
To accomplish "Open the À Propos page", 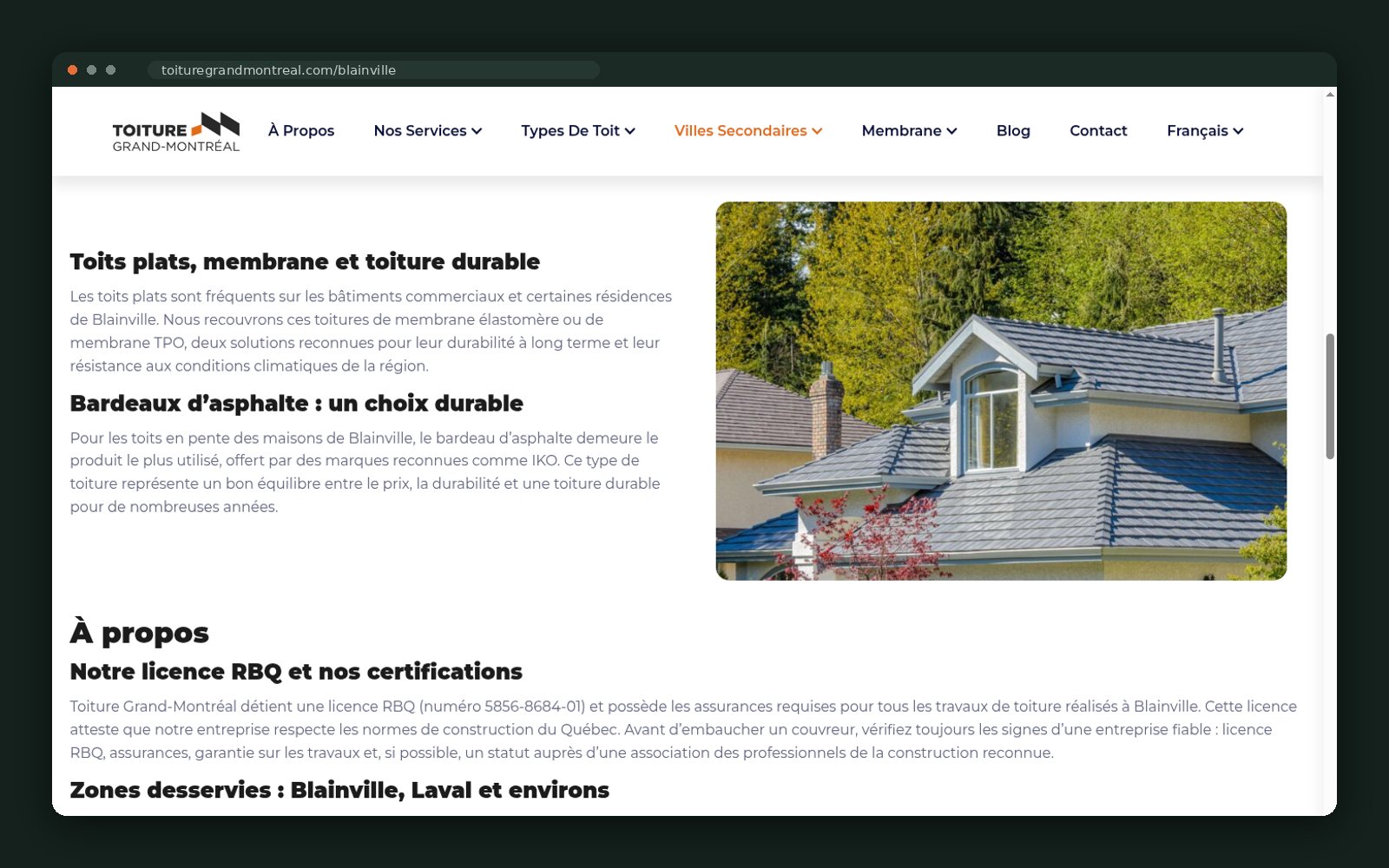I will point(301,131).
